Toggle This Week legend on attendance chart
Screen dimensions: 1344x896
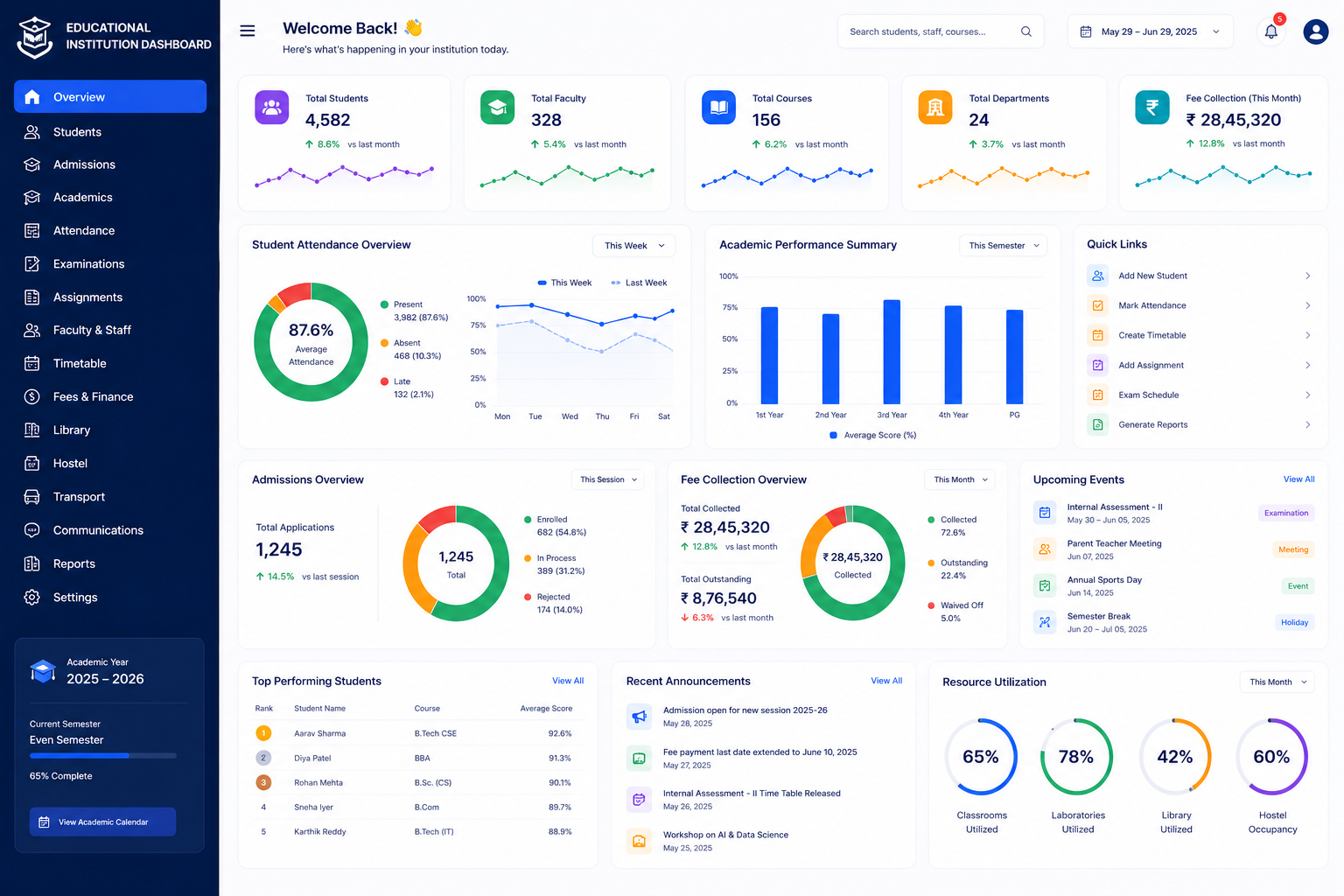coord(564,283)
